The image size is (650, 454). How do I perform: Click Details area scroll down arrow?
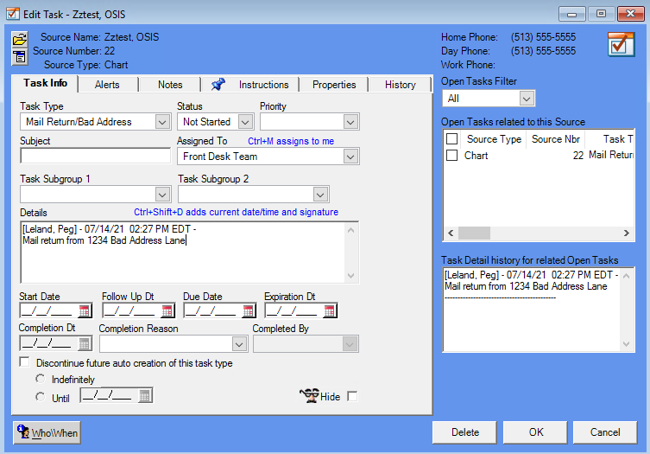[x=351, y=276]
